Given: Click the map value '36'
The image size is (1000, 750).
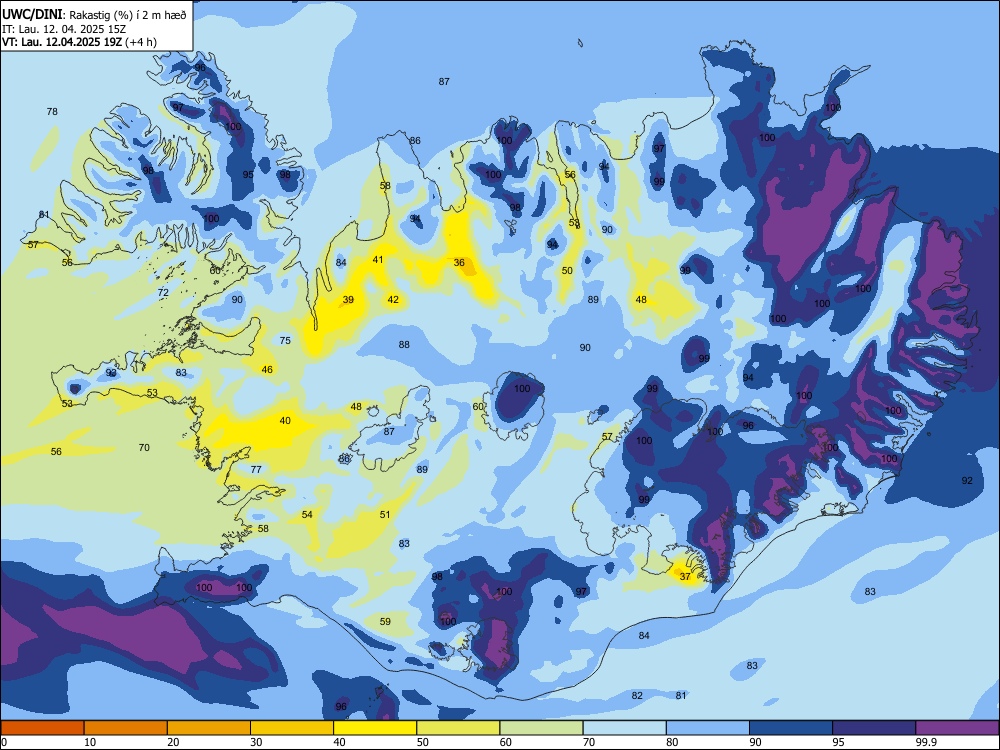Looking at the screenshot, I should point(459,263).
